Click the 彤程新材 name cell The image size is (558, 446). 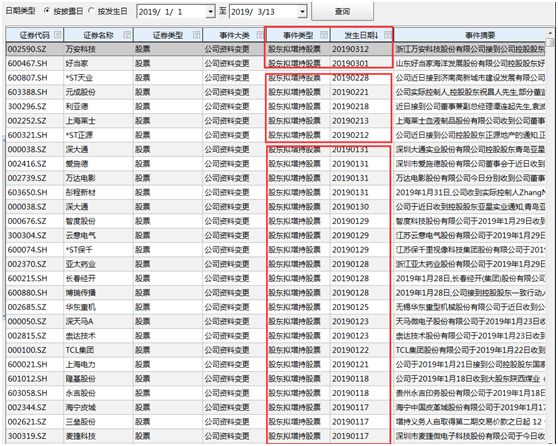[98, 192]
